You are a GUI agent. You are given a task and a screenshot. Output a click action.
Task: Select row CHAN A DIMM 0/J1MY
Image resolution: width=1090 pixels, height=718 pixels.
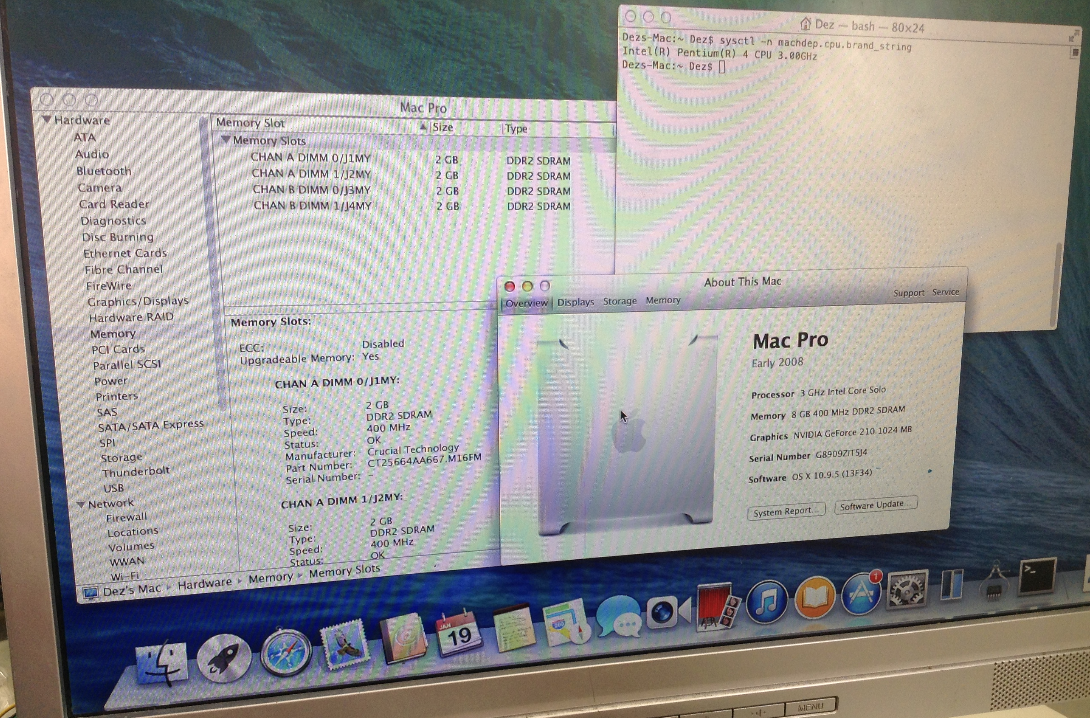414,159
